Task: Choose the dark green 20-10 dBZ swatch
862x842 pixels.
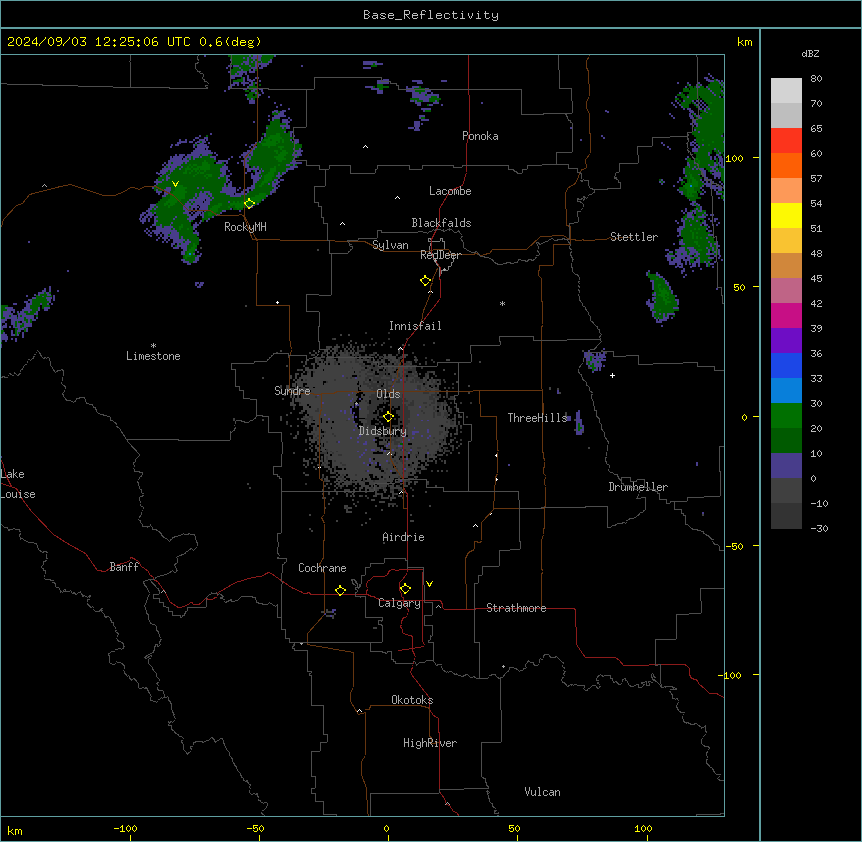Action: tap(786, 441)
